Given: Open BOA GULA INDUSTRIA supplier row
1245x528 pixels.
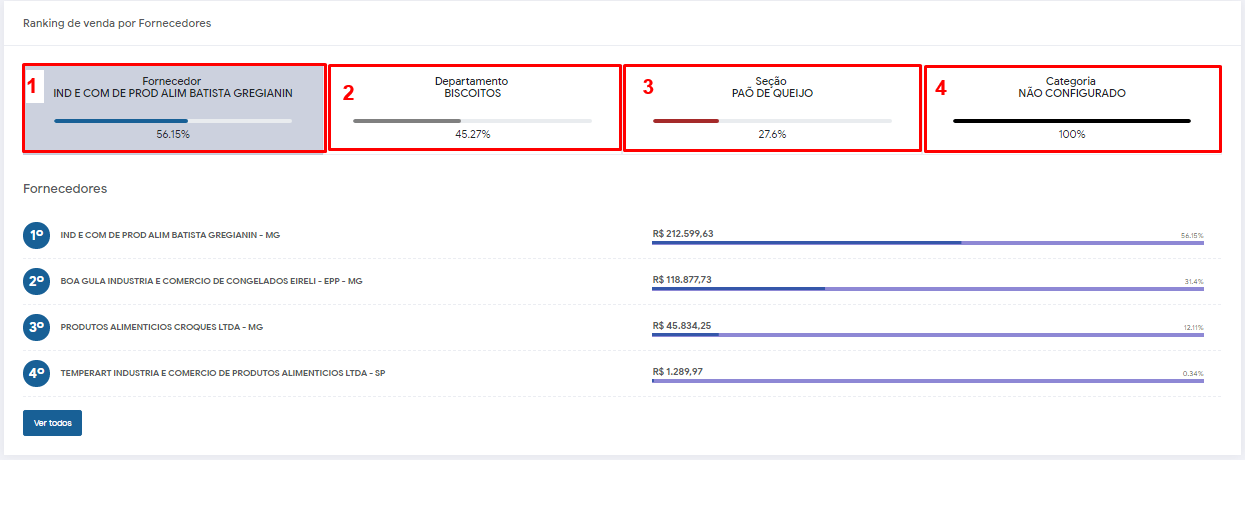Looking at the screenshot, I should pos(211,281).
